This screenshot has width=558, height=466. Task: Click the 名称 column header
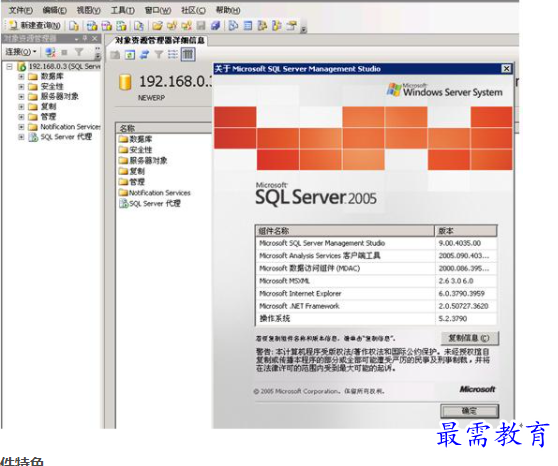pos(164,128)
